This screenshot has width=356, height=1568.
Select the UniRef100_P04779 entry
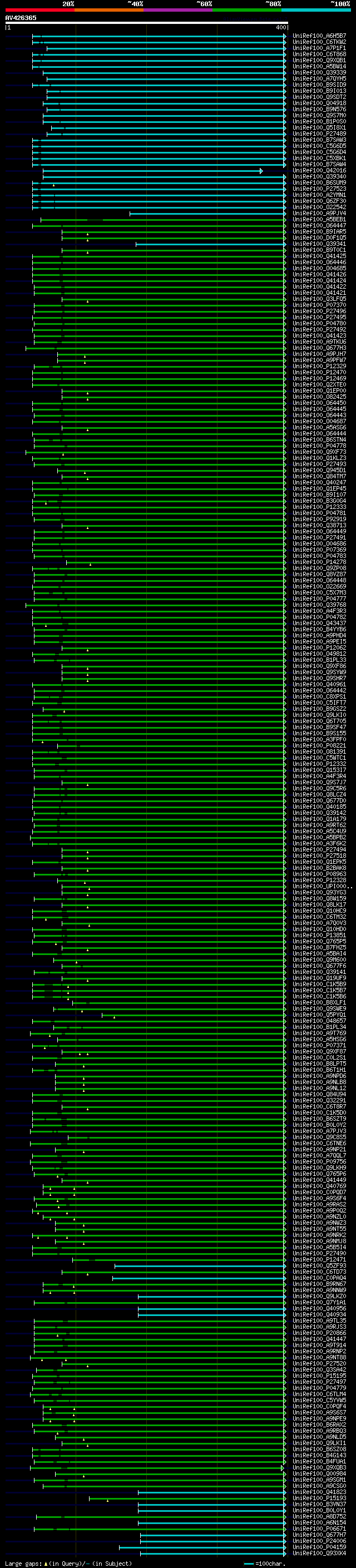click(x=319, y=1388)
